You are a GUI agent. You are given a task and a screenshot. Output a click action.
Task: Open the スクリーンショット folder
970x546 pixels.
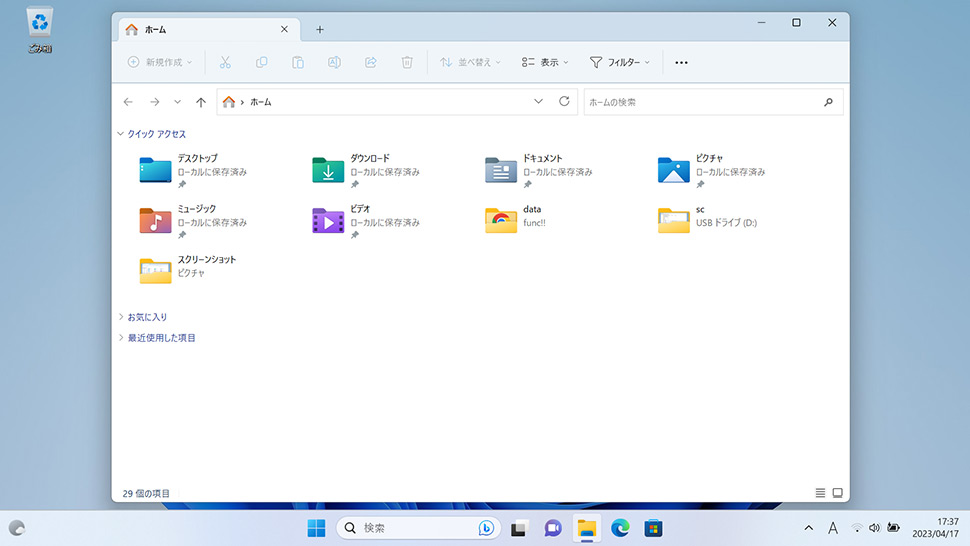(188, 269)
